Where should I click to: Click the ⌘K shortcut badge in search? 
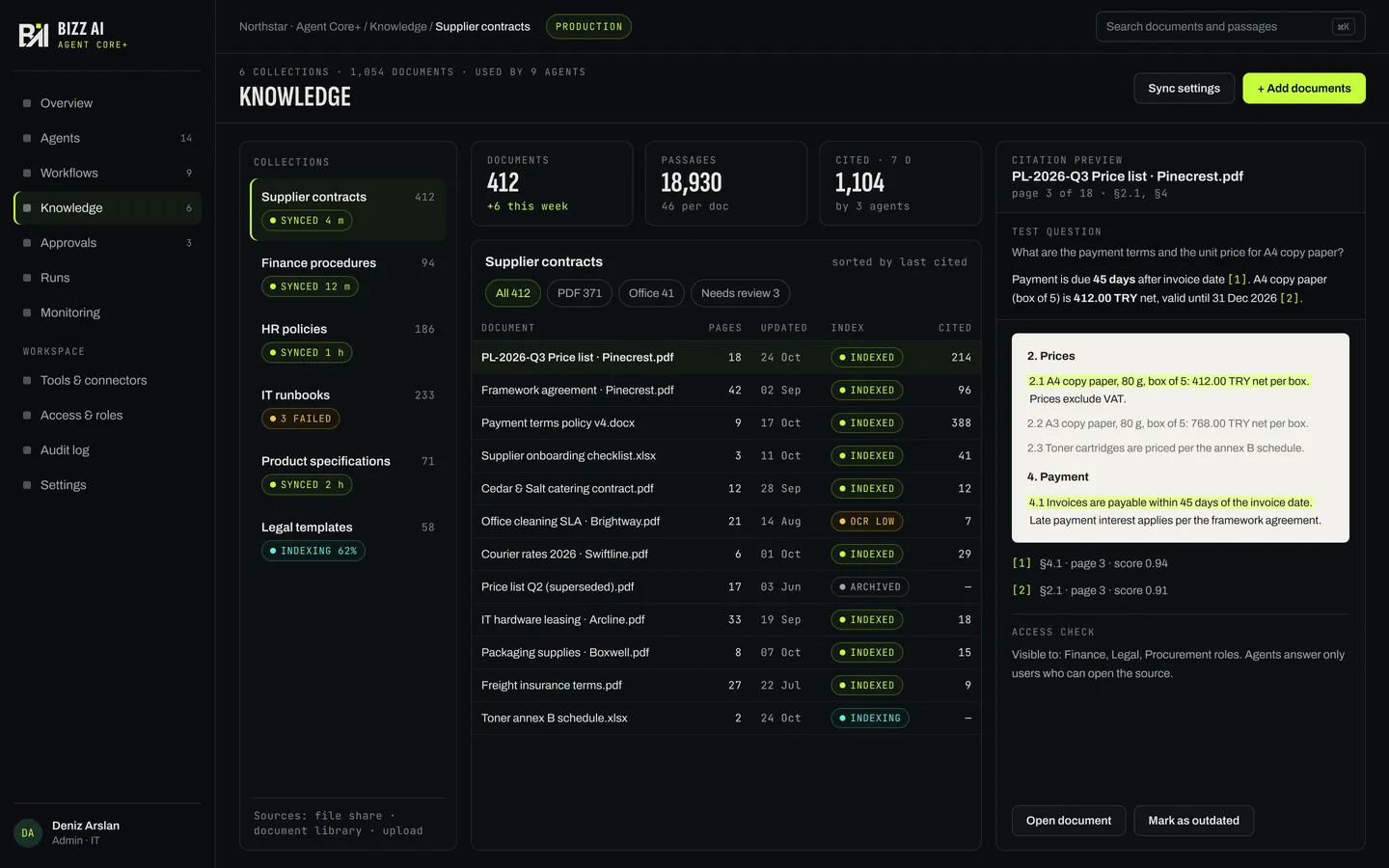(1344, 27)
